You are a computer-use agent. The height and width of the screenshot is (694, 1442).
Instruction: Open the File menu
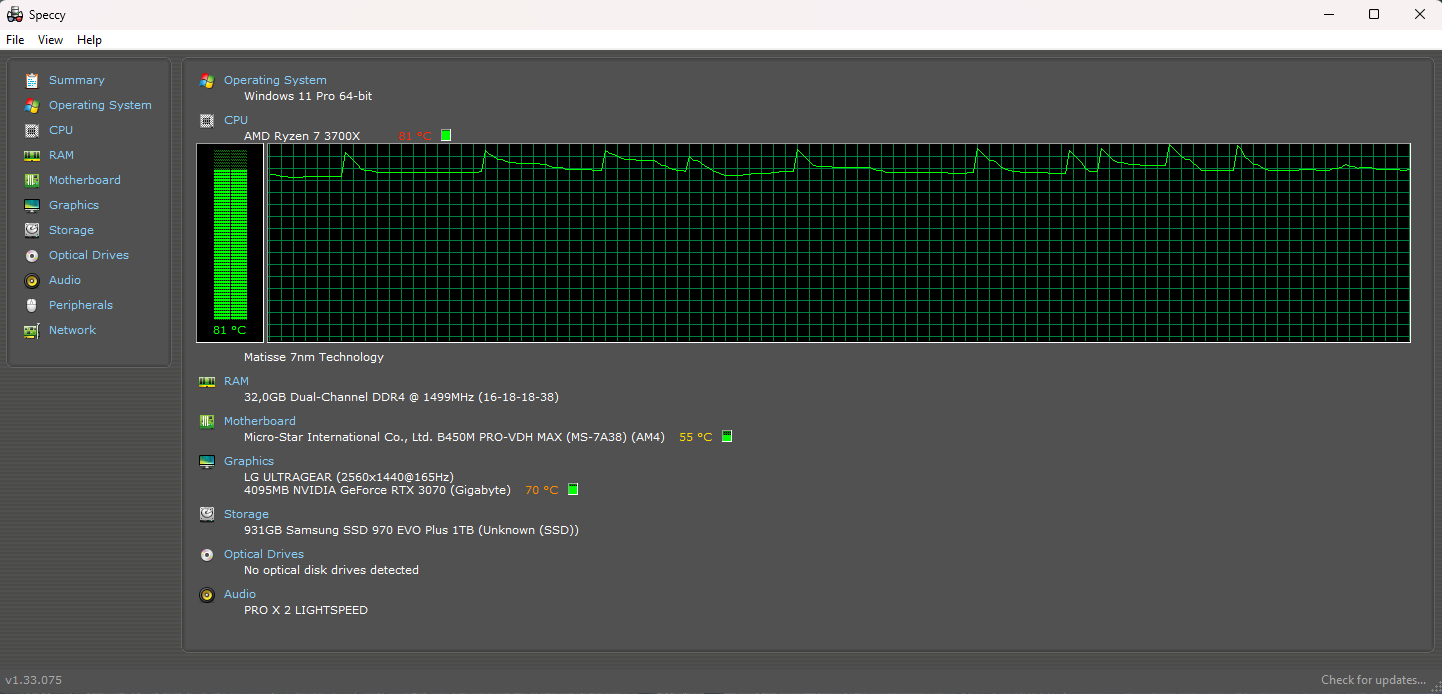[x=15, y=39]
